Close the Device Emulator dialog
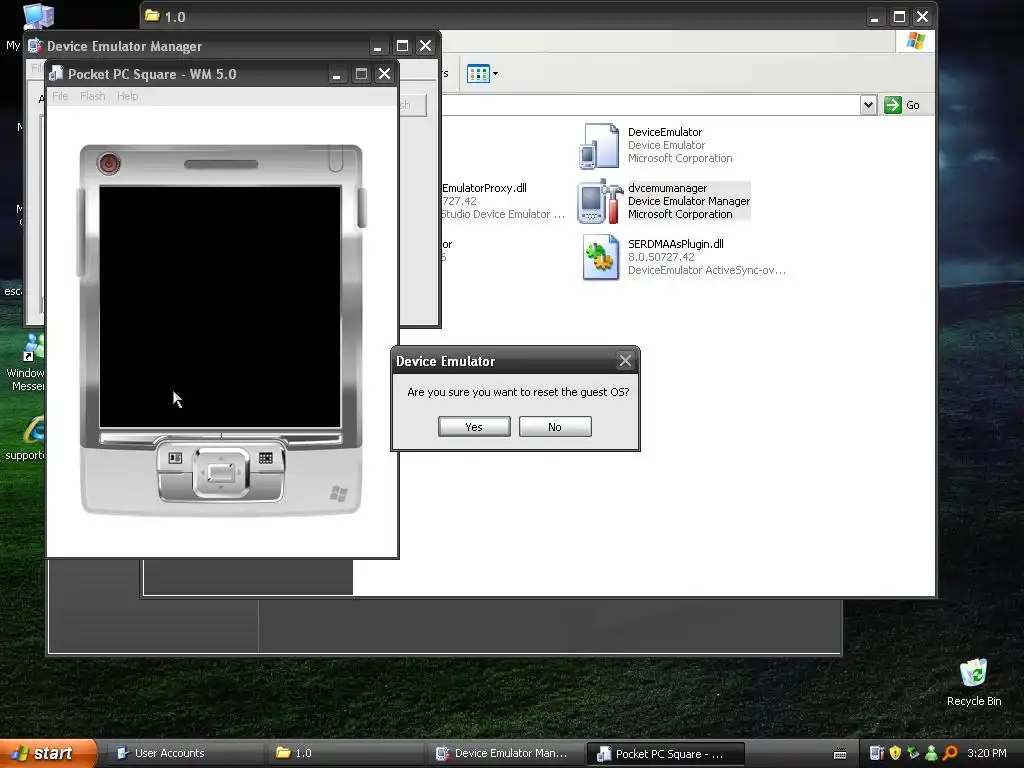This screenshot has width=1024, height=768. pos(625,360)
